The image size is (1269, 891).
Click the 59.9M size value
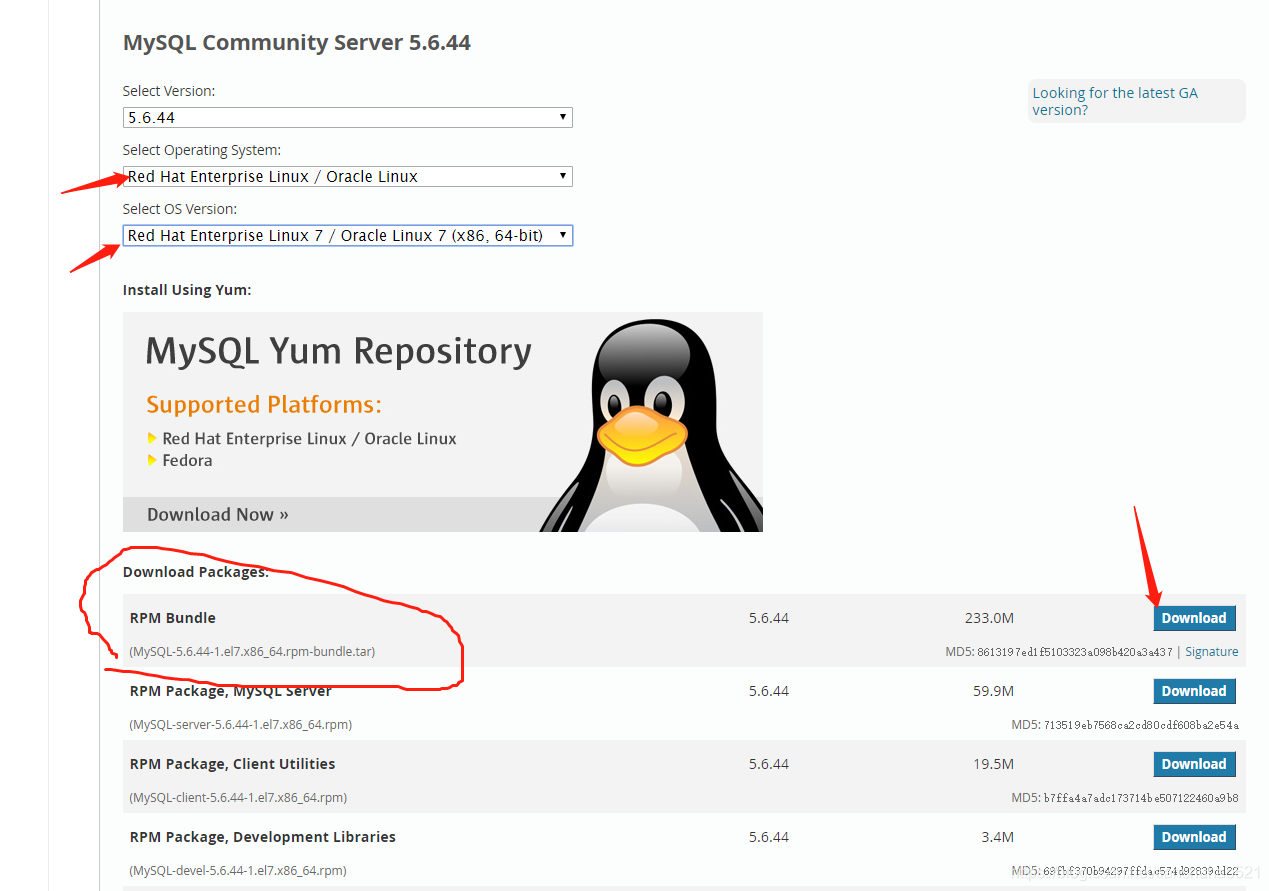pos(993,691)
